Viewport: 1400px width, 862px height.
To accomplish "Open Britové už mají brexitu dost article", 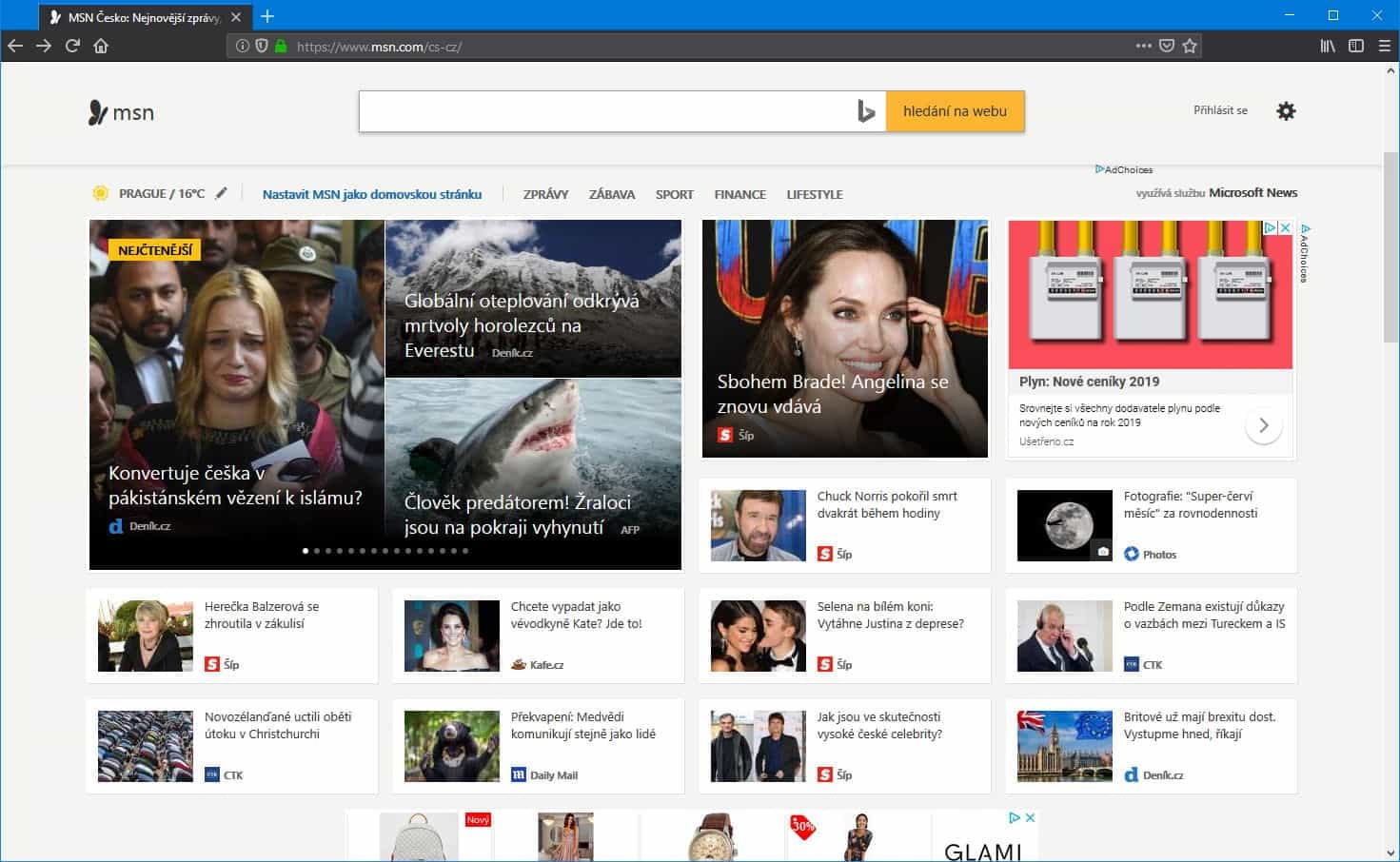I will [1152, 746].
